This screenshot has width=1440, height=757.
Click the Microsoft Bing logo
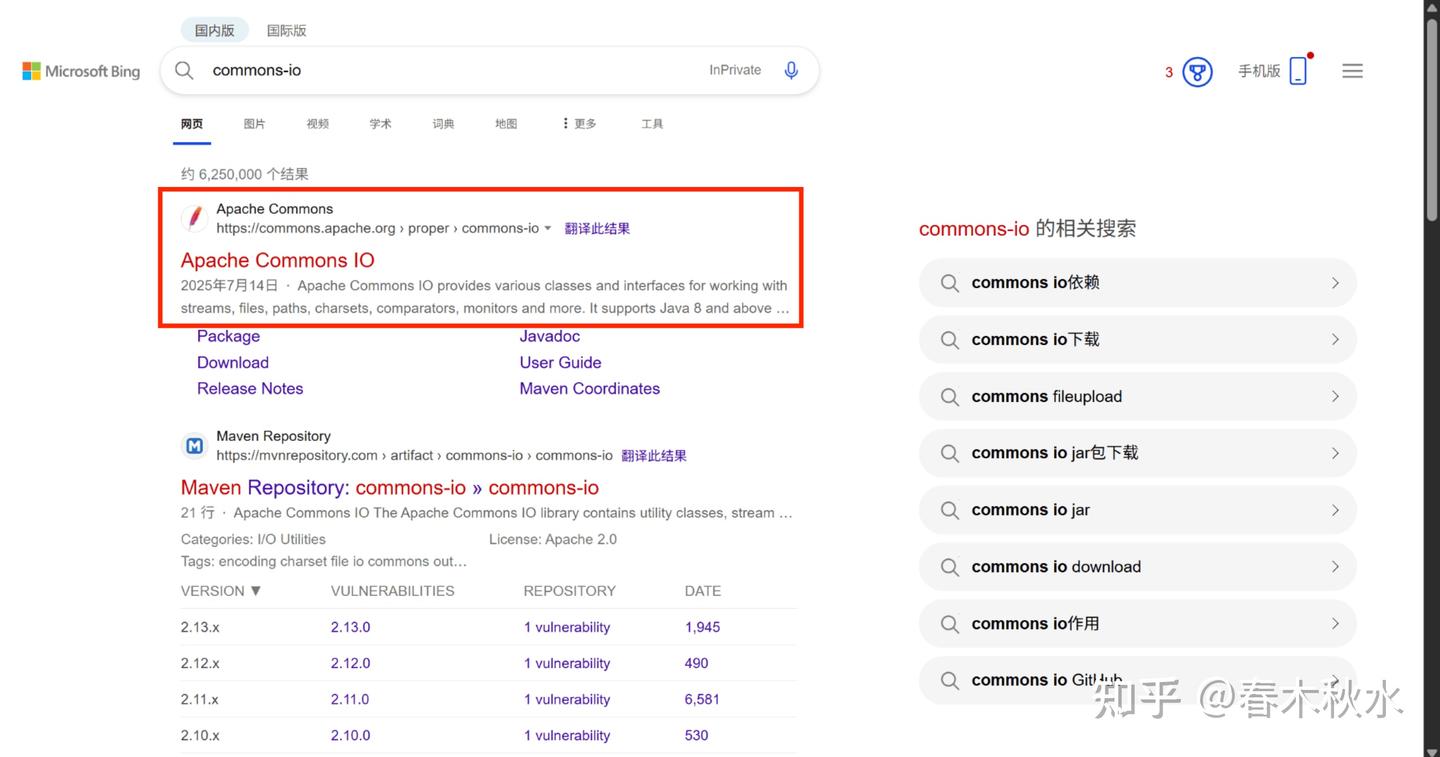click(x=80, y=70)
